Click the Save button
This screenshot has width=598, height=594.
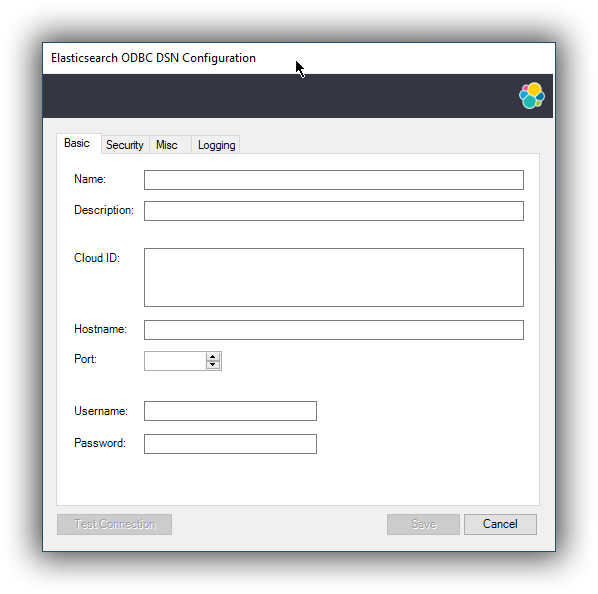coord(423,524)
